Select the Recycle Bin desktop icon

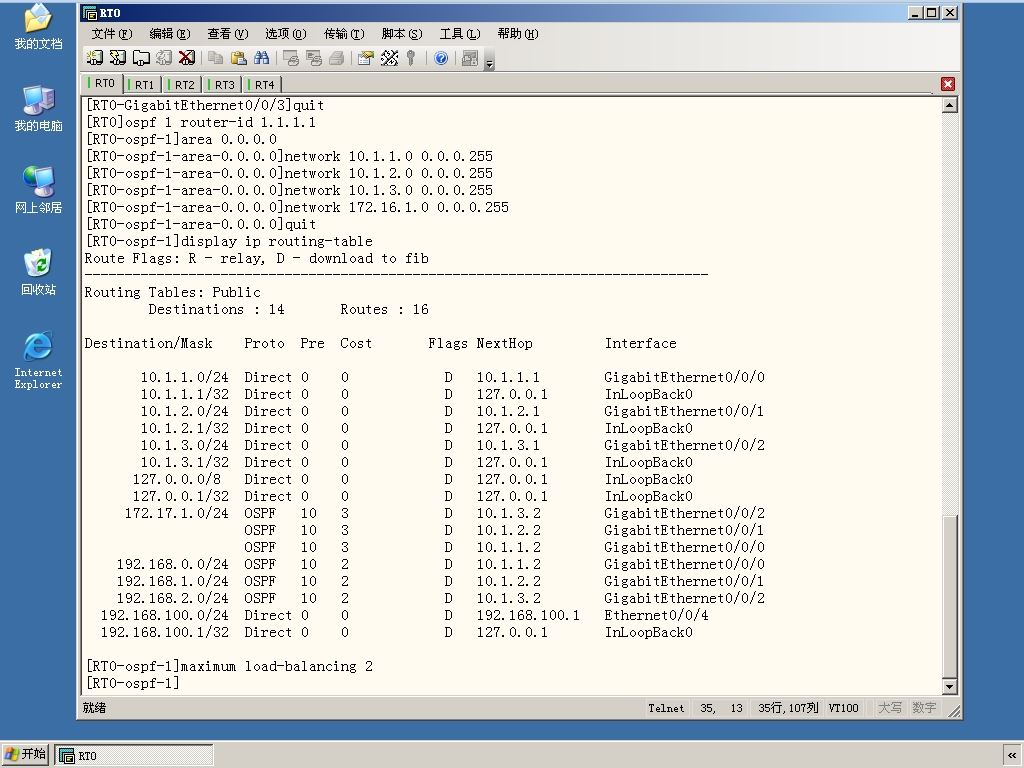[38, 272]
